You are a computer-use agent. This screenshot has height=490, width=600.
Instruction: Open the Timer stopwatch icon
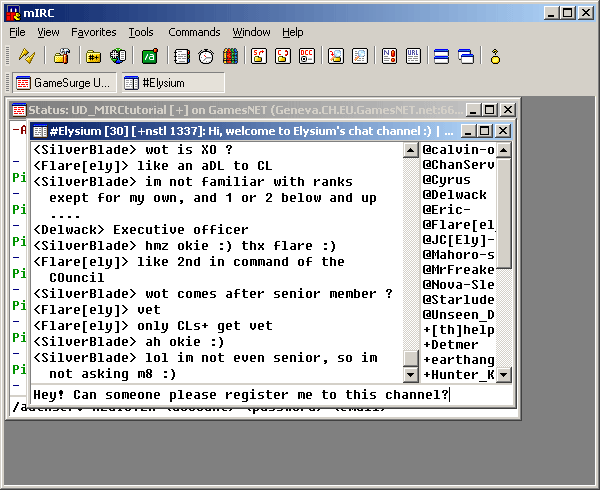click(x=206, y=56)
